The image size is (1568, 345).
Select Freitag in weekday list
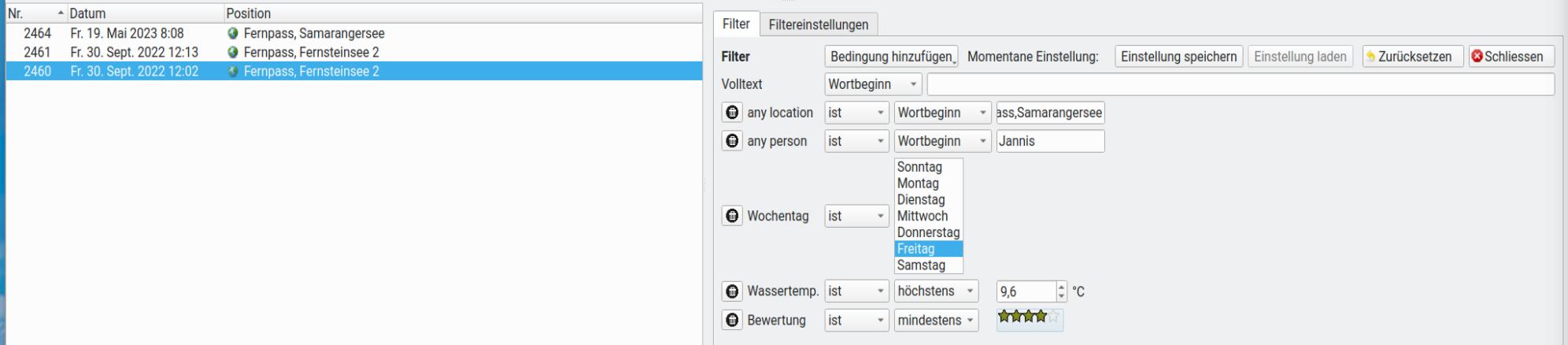click(x=929, y=249)
